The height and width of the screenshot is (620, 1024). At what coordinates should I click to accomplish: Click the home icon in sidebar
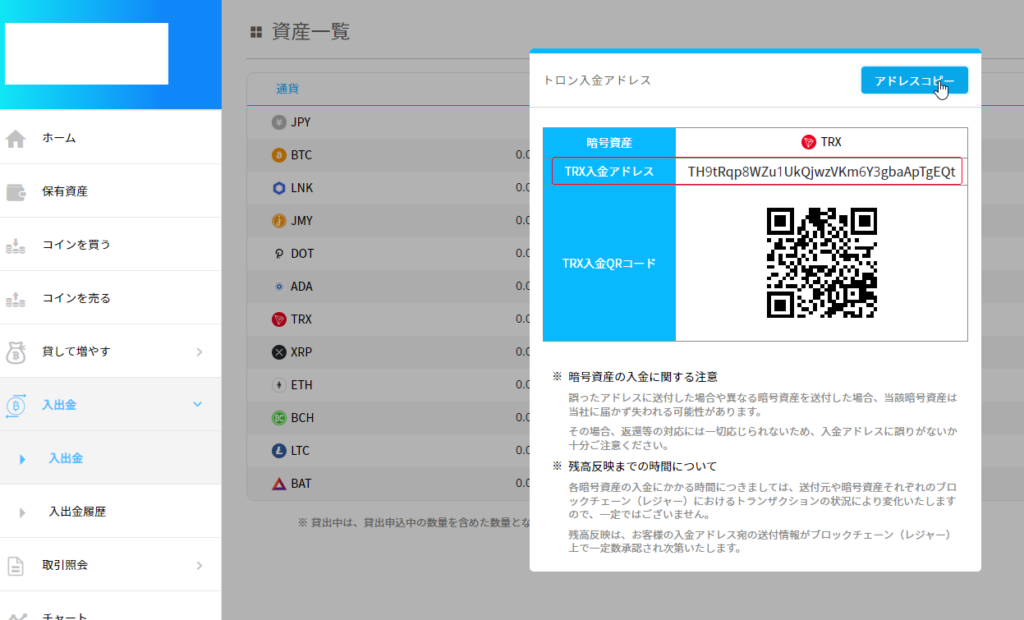(16, 138)
